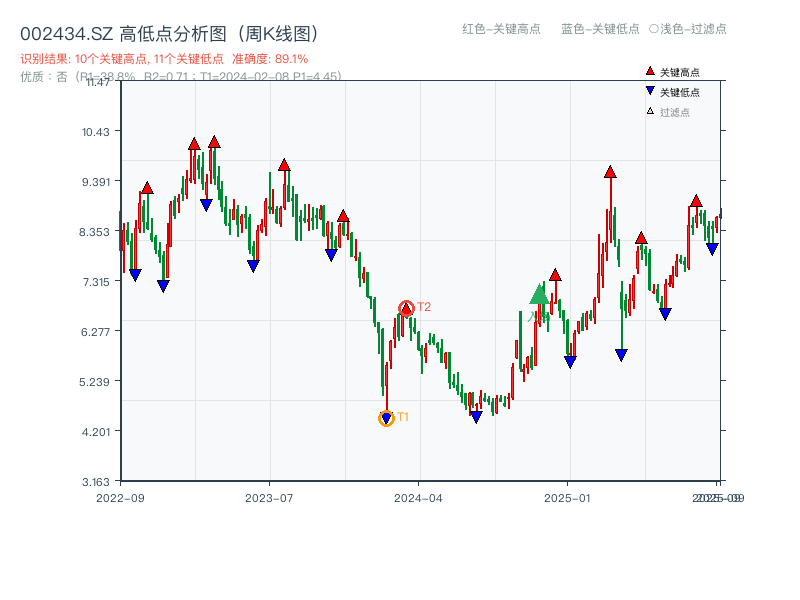Click the 10.43 y-axis price label

[x=96, y=132]
